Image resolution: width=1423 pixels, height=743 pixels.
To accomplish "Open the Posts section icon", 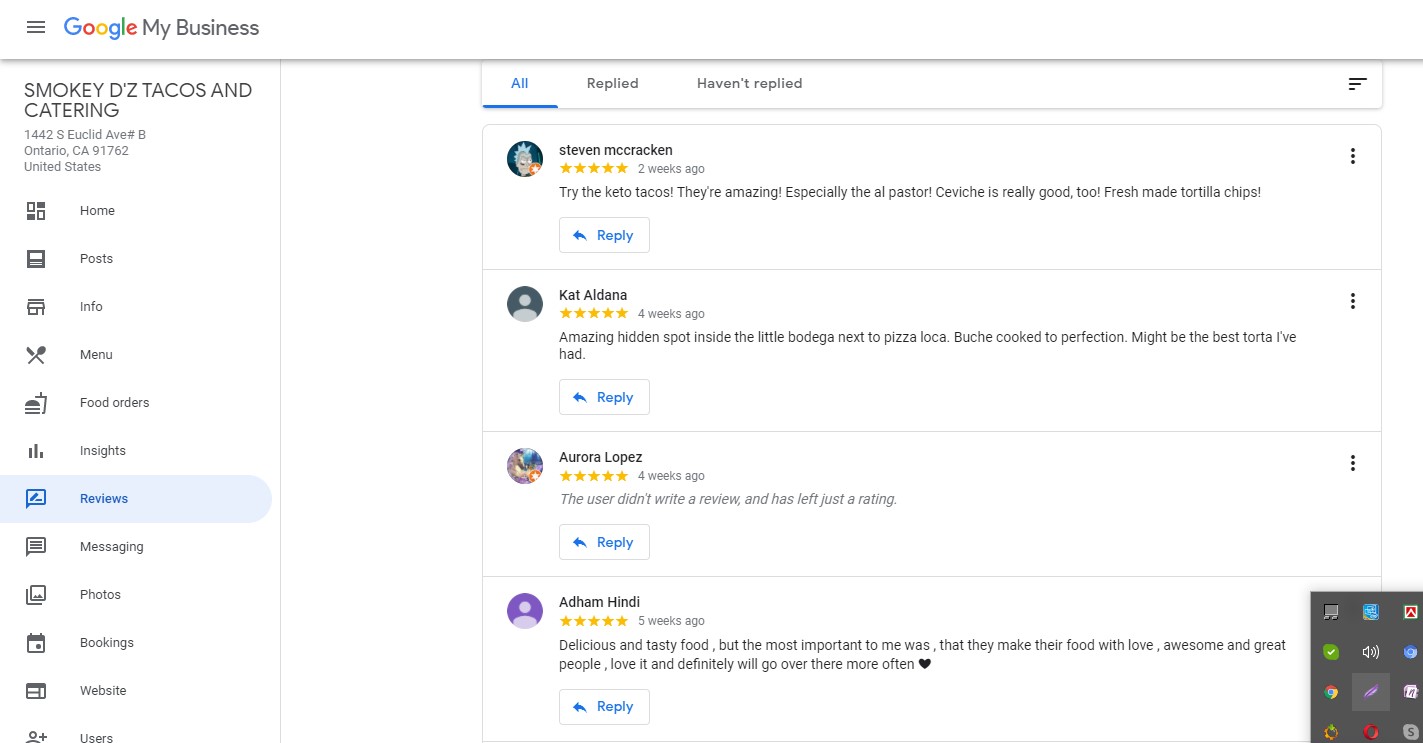I will click(x=36, y=259).
